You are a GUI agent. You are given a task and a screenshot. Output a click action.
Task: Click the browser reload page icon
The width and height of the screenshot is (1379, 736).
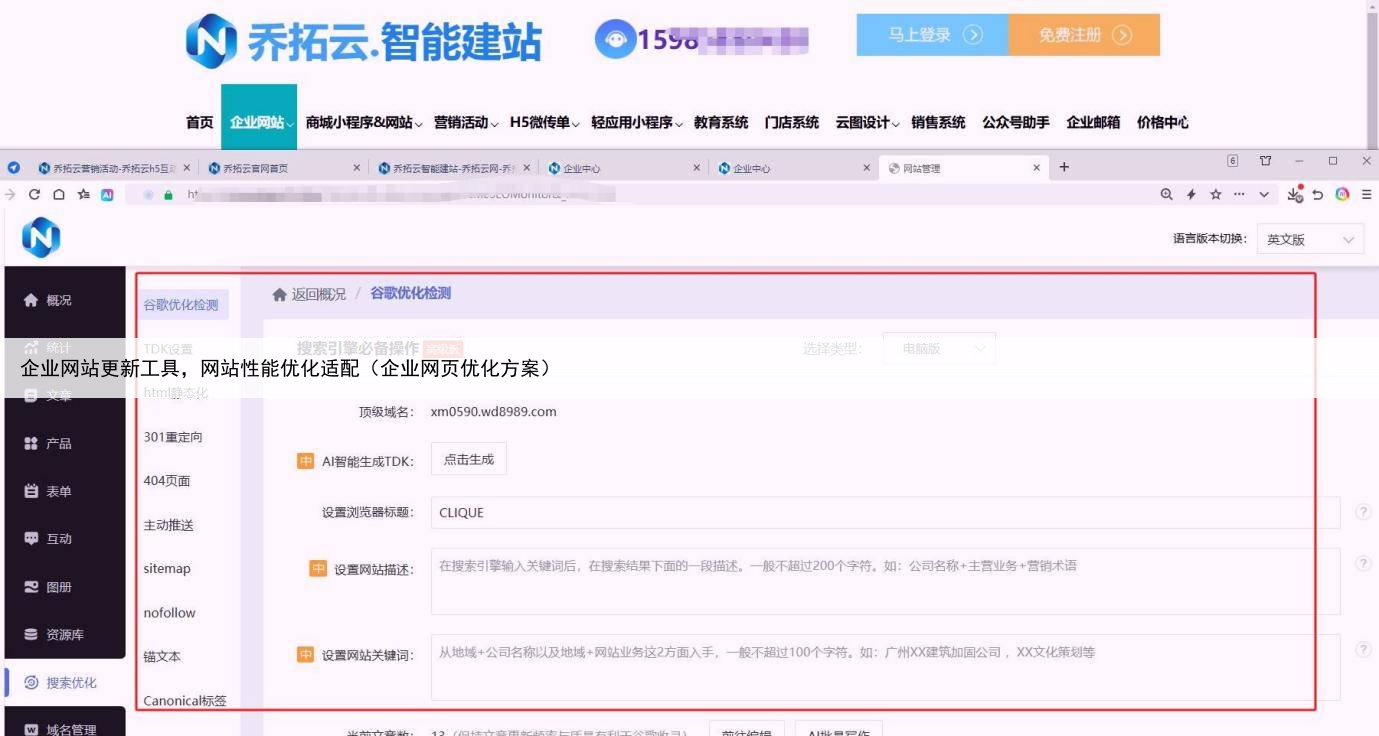coord(35,195)
